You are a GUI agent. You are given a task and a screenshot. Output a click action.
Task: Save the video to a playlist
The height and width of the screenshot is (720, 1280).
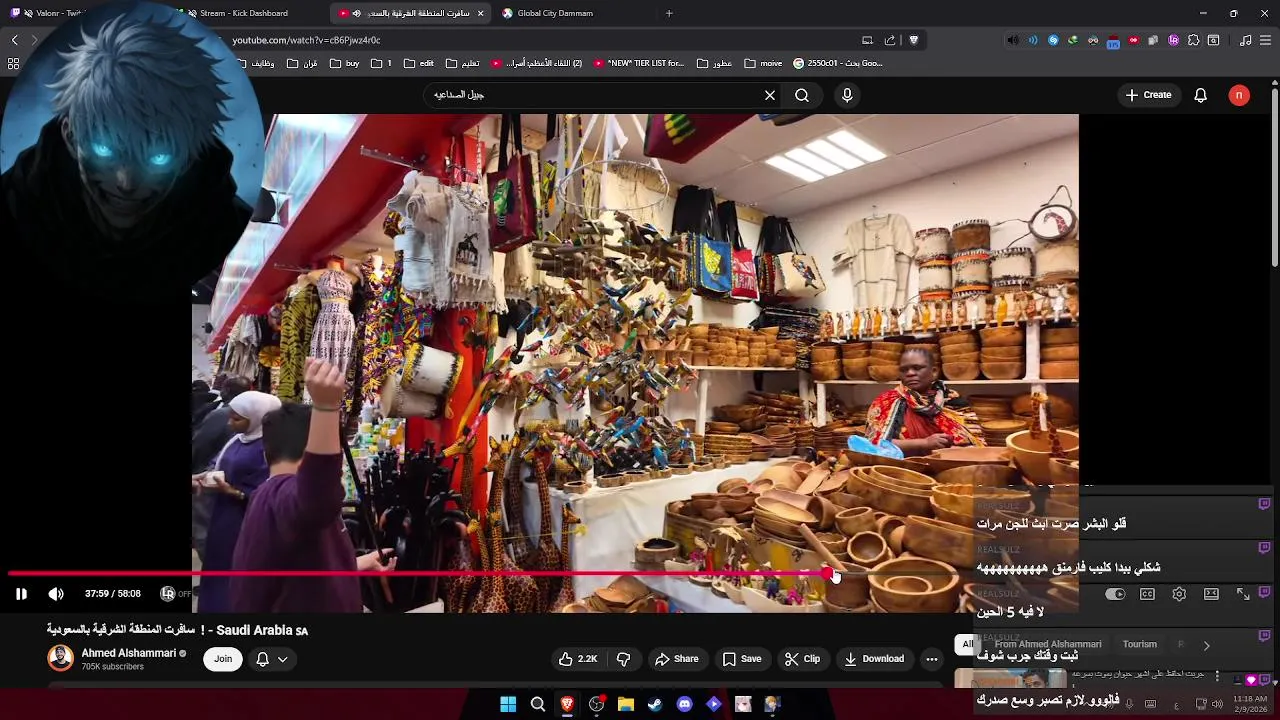(742, 659)
